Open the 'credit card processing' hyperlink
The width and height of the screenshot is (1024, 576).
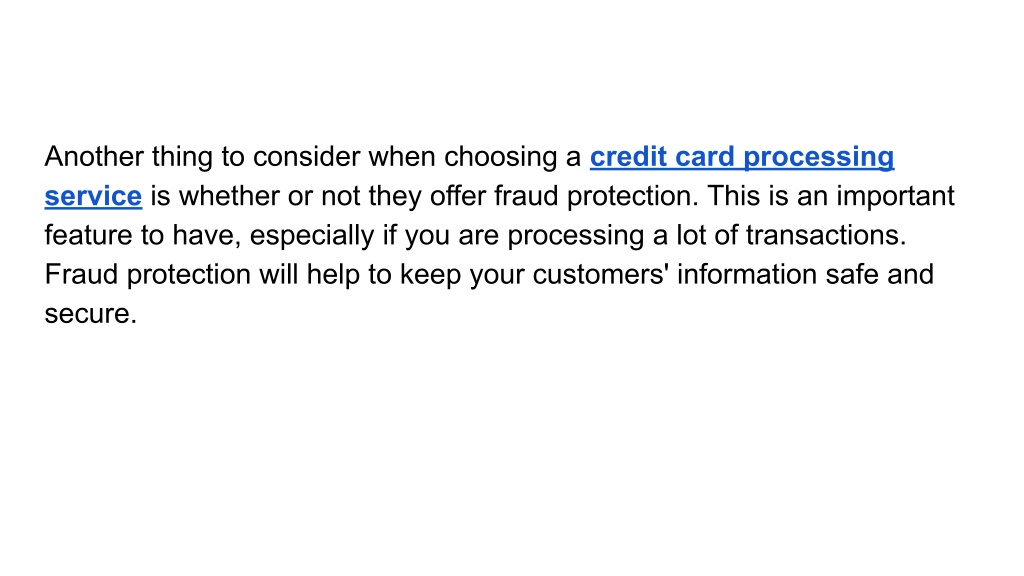pos(742,158)
